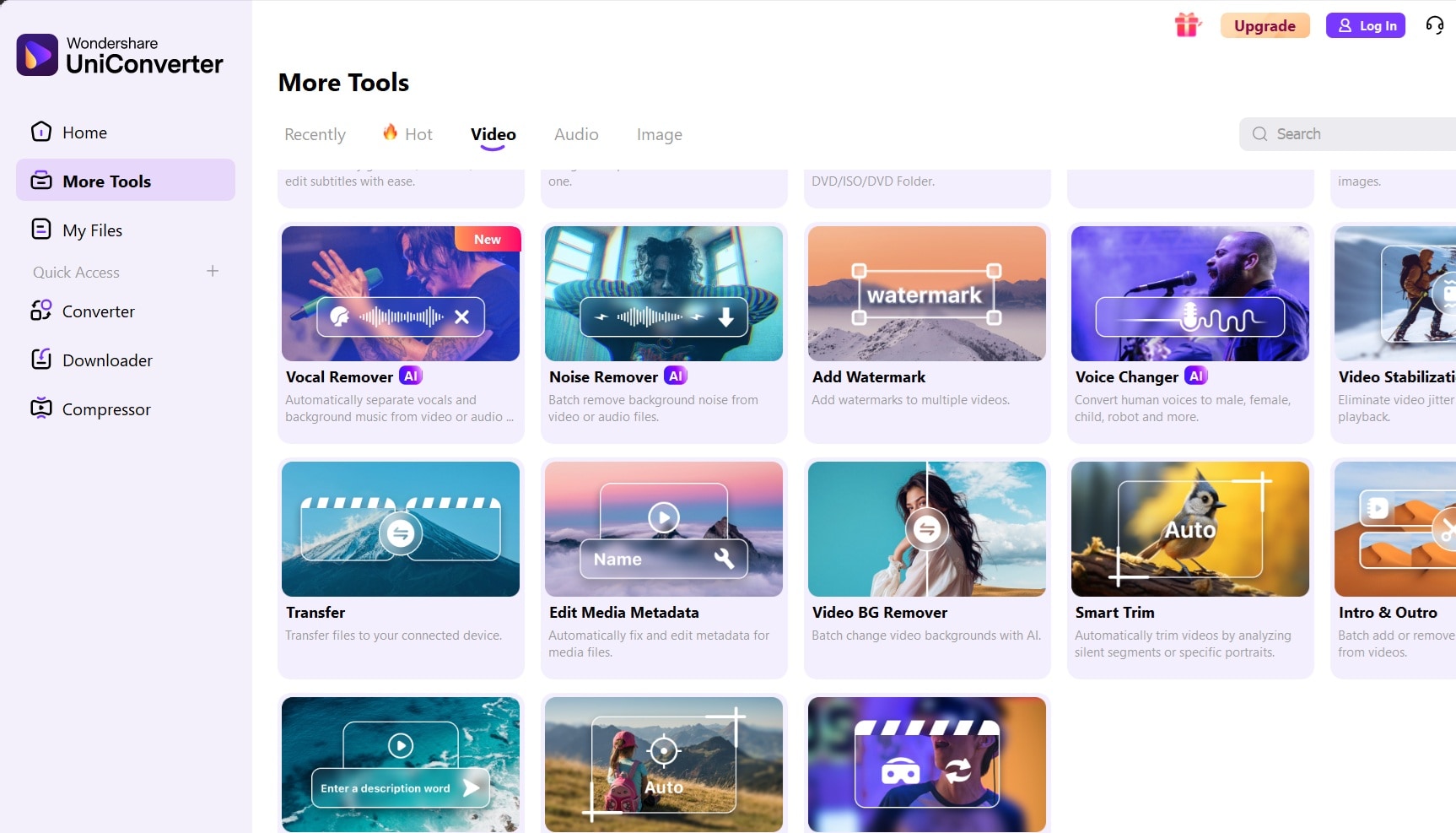Open the Voice Changer thumbnail

(1190, 294)
